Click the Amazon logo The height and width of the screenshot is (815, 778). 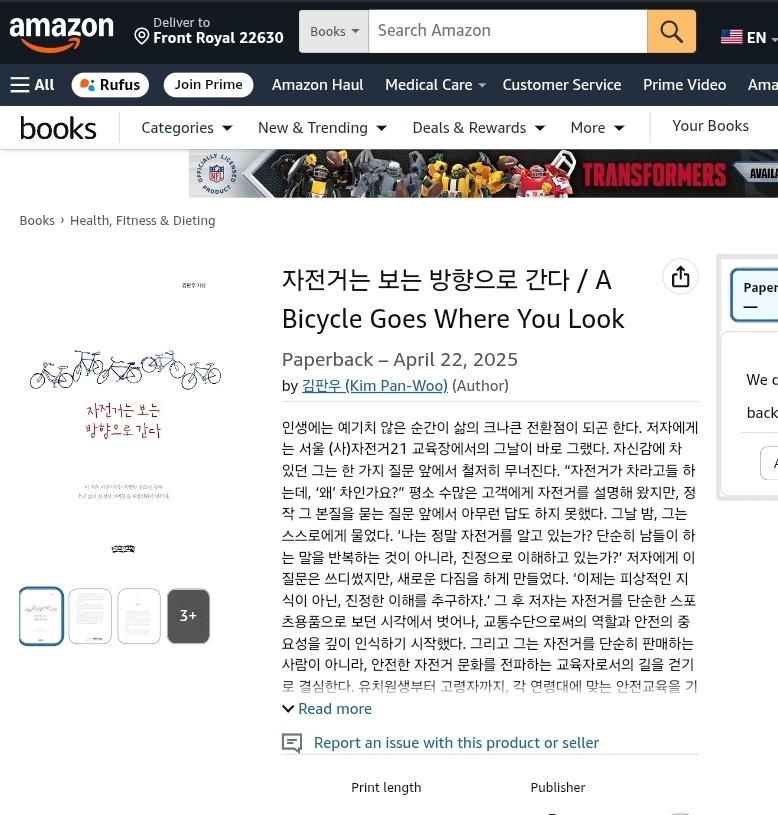(x=61, y=33)
